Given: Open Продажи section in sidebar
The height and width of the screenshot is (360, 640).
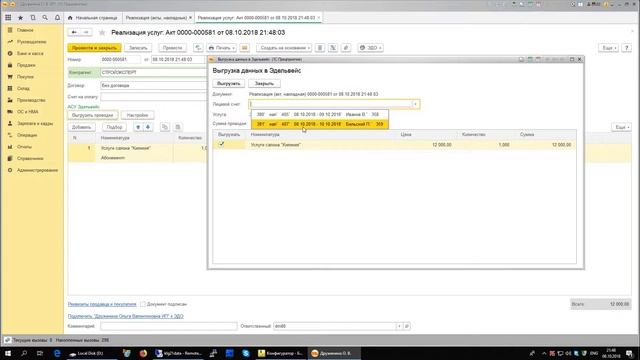Looking at the screenshot, I should tap(26, 65).
